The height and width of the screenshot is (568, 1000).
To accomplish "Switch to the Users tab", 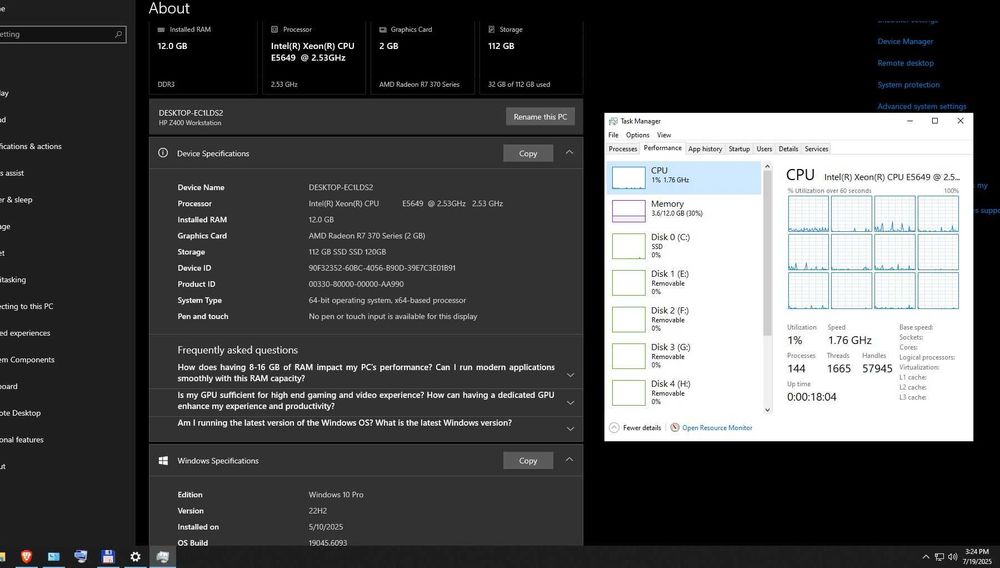I will 764,149.
